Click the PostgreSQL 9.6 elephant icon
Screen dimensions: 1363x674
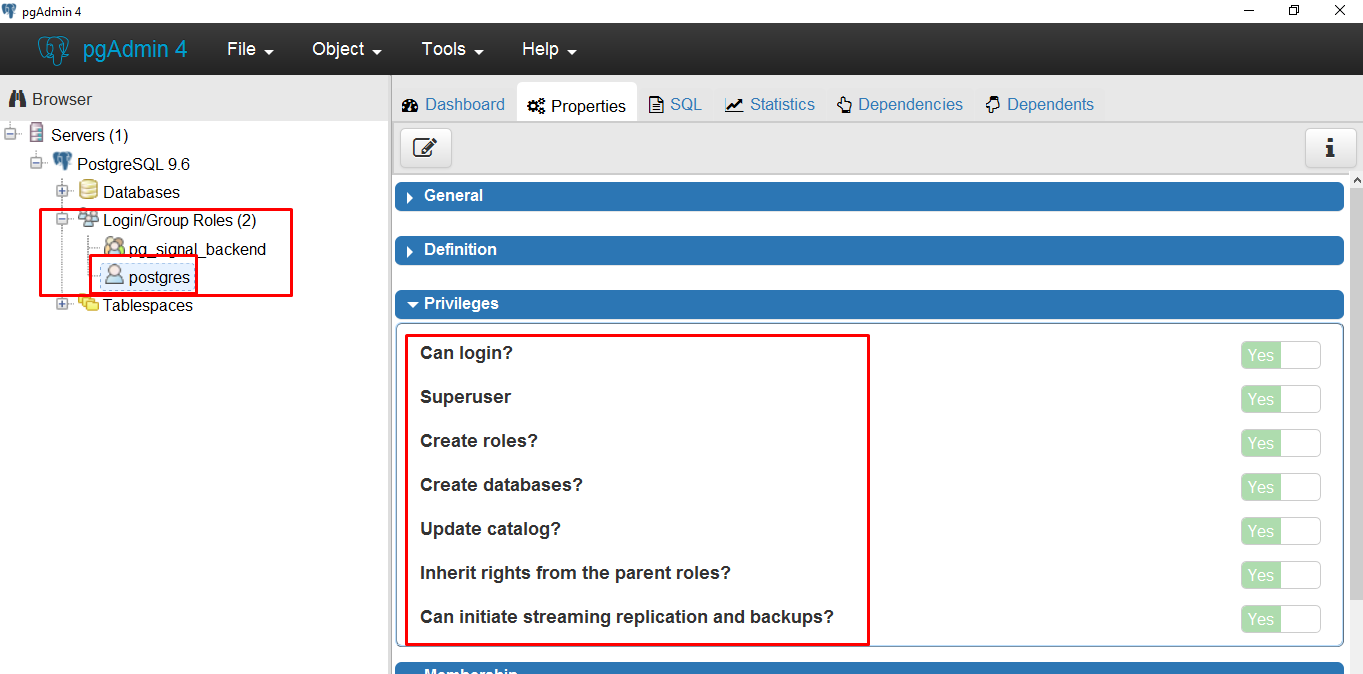[x=62, y=162]
